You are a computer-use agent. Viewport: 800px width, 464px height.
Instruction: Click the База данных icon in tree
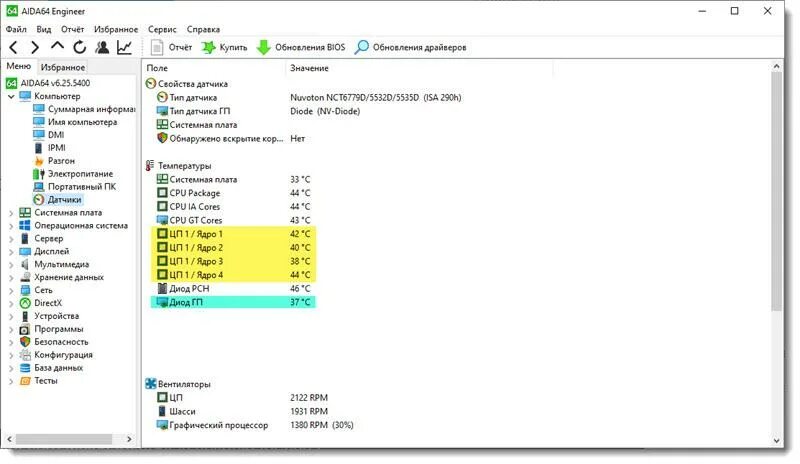click(x=25, y=368)
